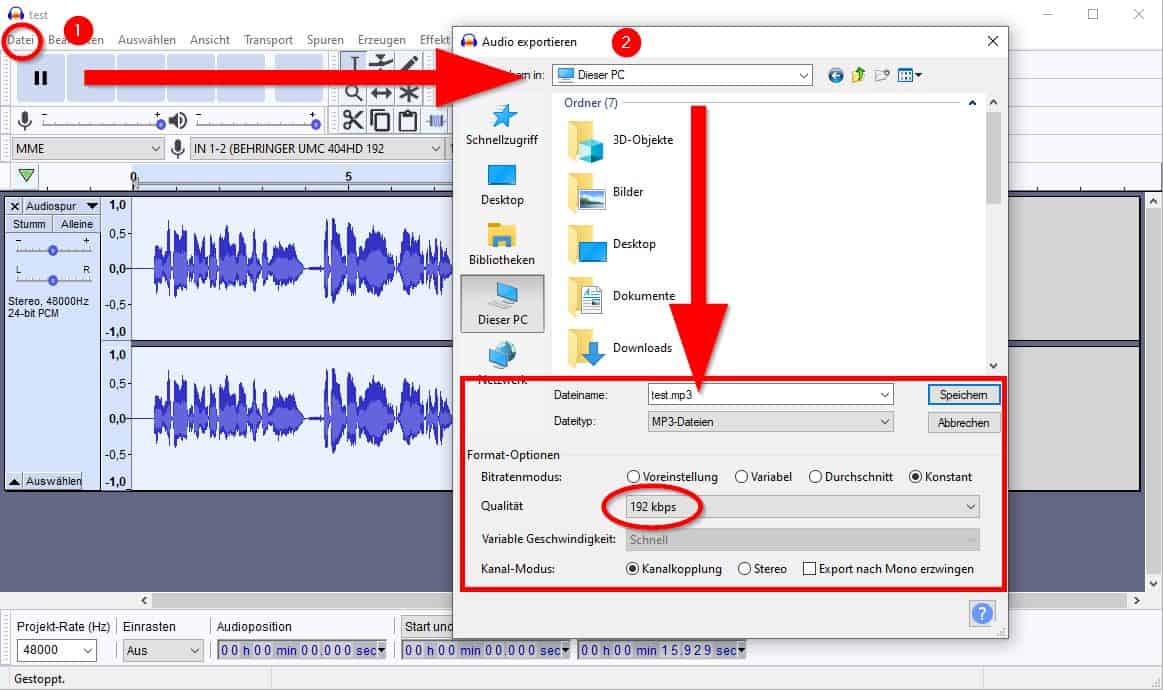Click the Paste clipboard toolbar icon
Image resolution: width=1163 pixels, height=690 pixels.
(408, 119)
